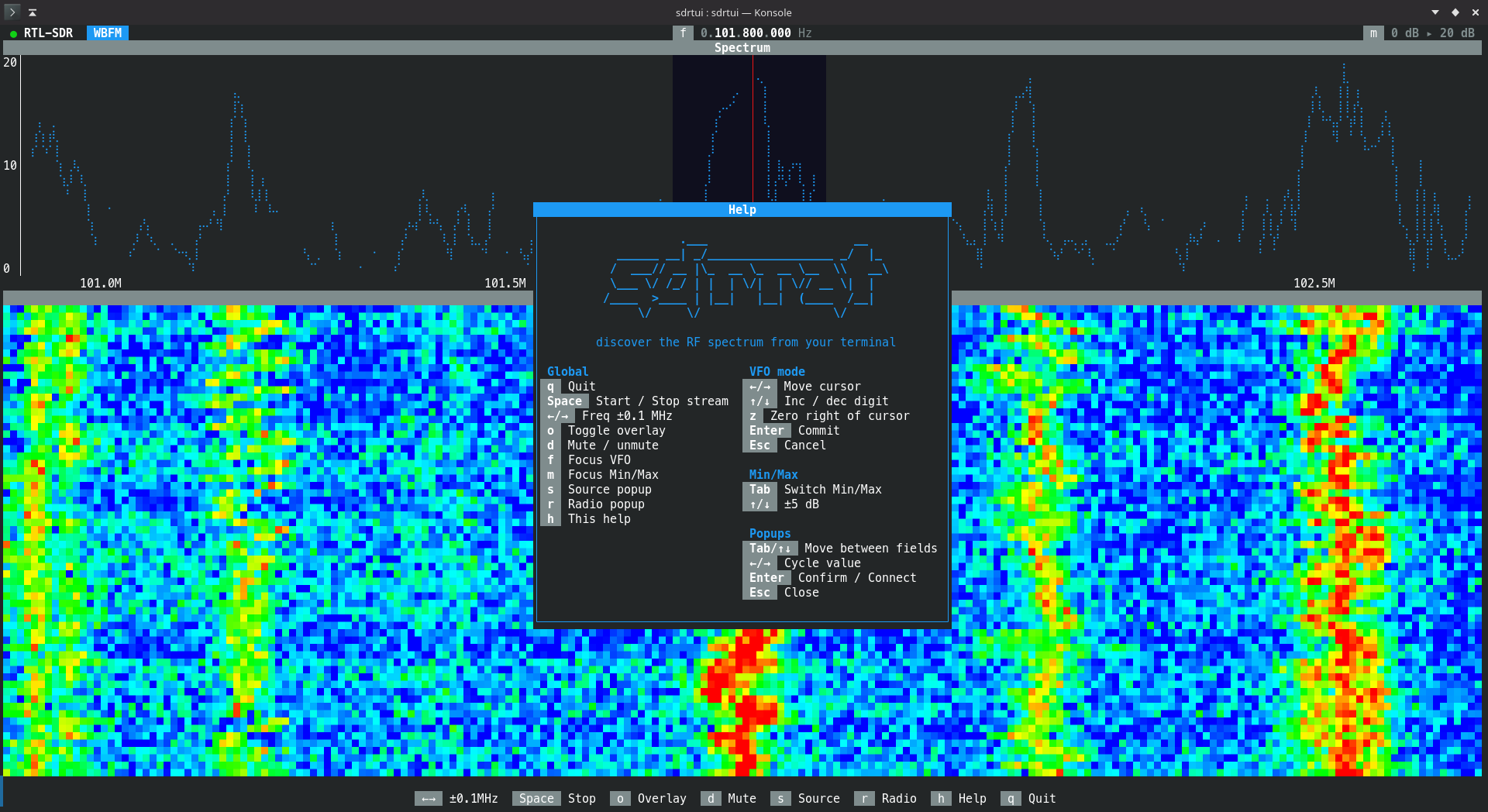Click the 'o' Toggle overlay key in Help
Screen dimensions: 1488x812
click(x=550, y=430)
